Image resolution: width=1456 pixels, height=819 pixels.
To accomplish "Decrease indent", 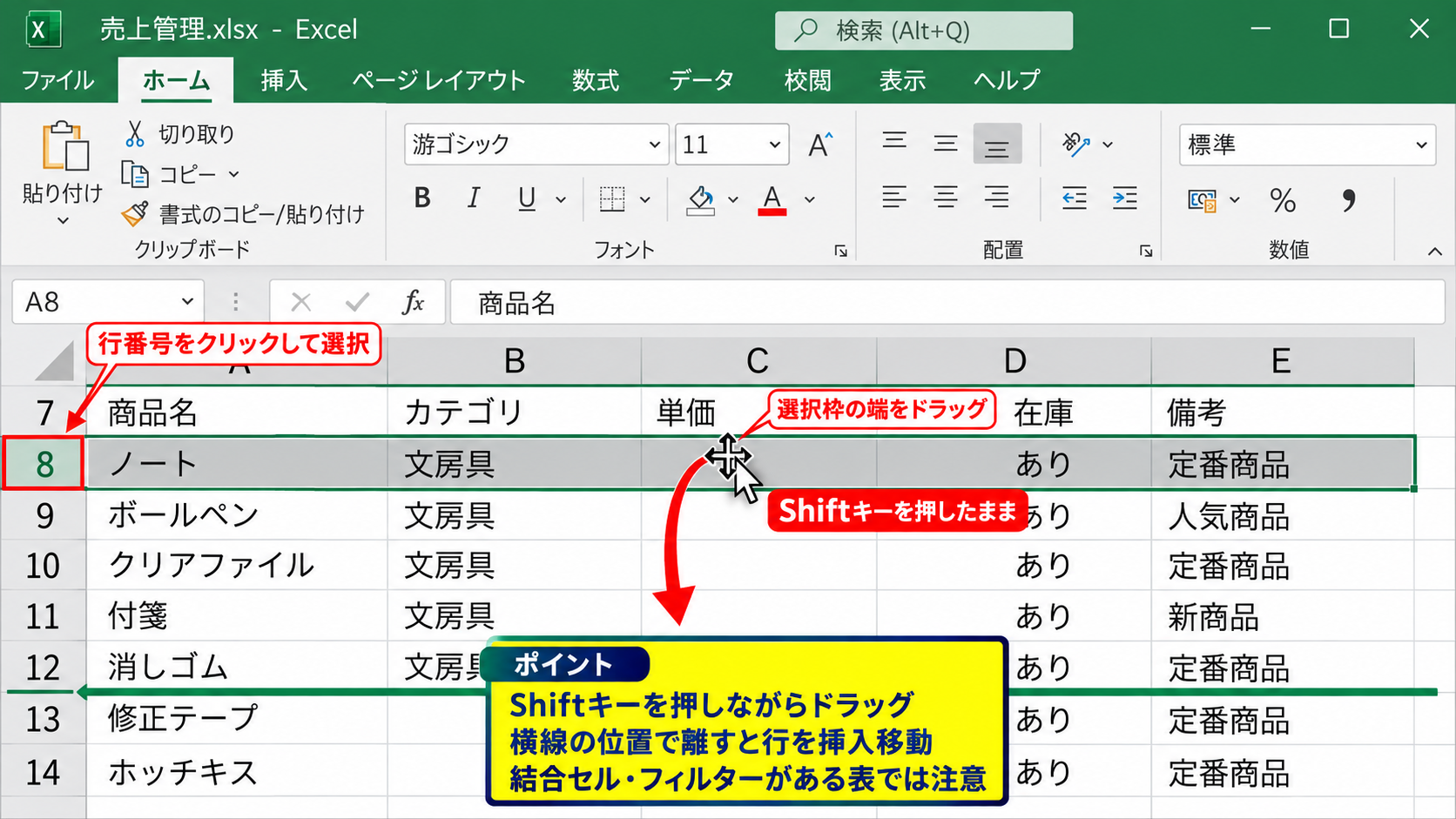I will tap(1075, 198).
